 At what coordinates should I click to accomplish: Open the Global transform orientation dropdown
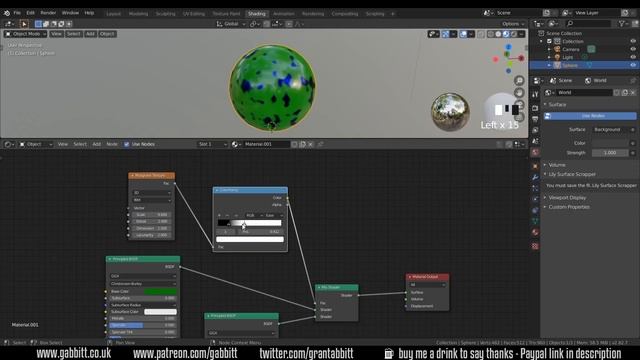(x=231, y=24)
